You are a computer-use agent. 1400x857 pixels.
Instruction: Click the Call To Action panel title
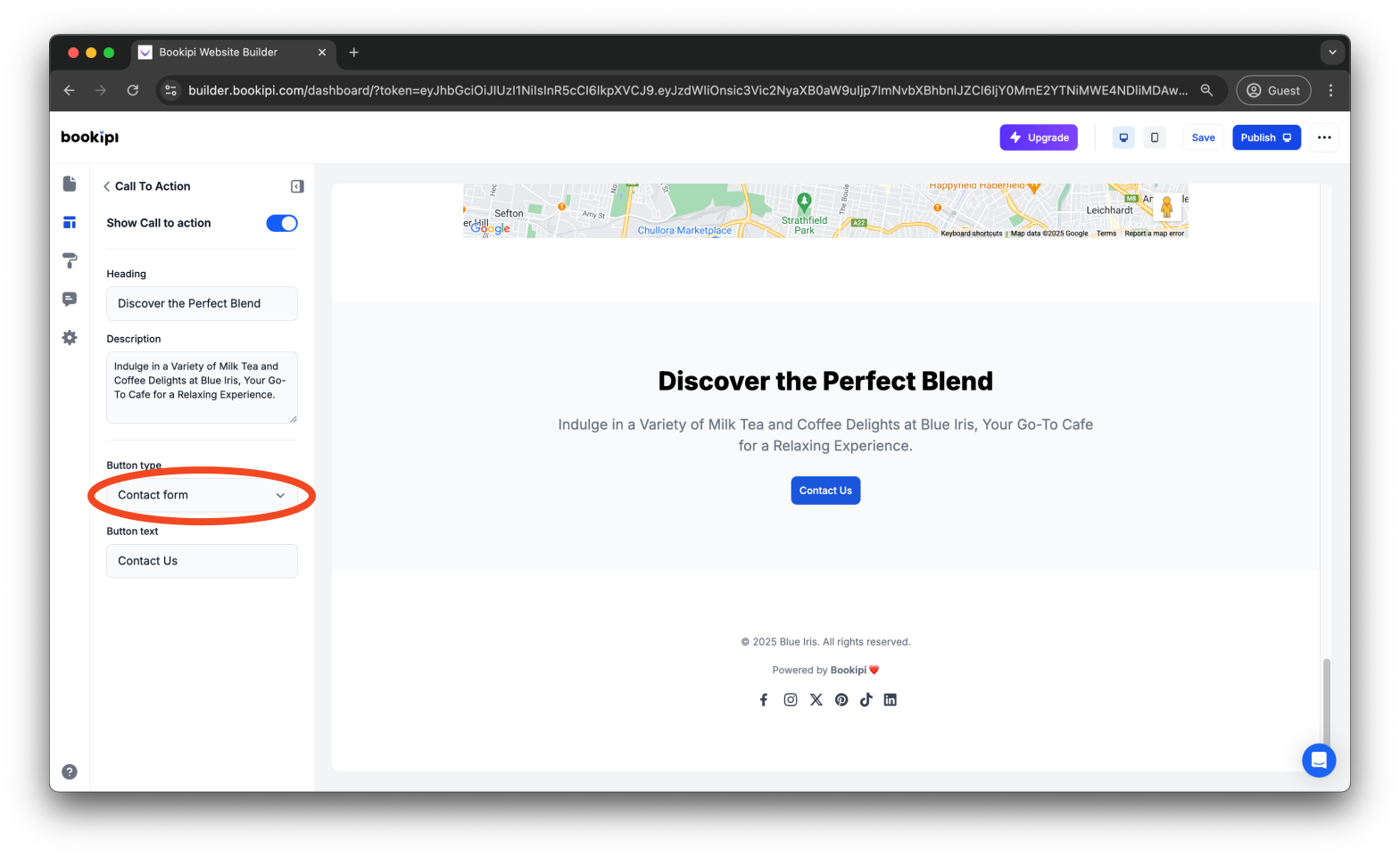pos(153,186)
